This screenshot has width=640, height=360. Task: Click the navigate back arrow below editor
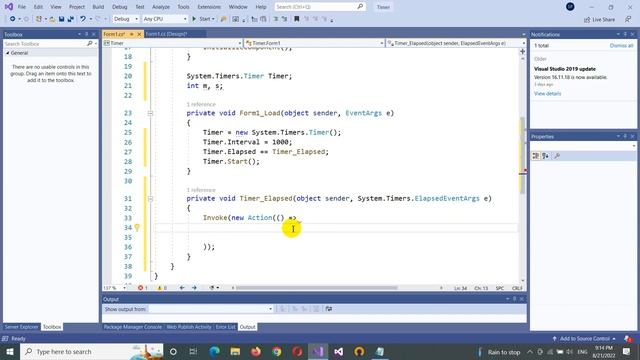[182, 288]
